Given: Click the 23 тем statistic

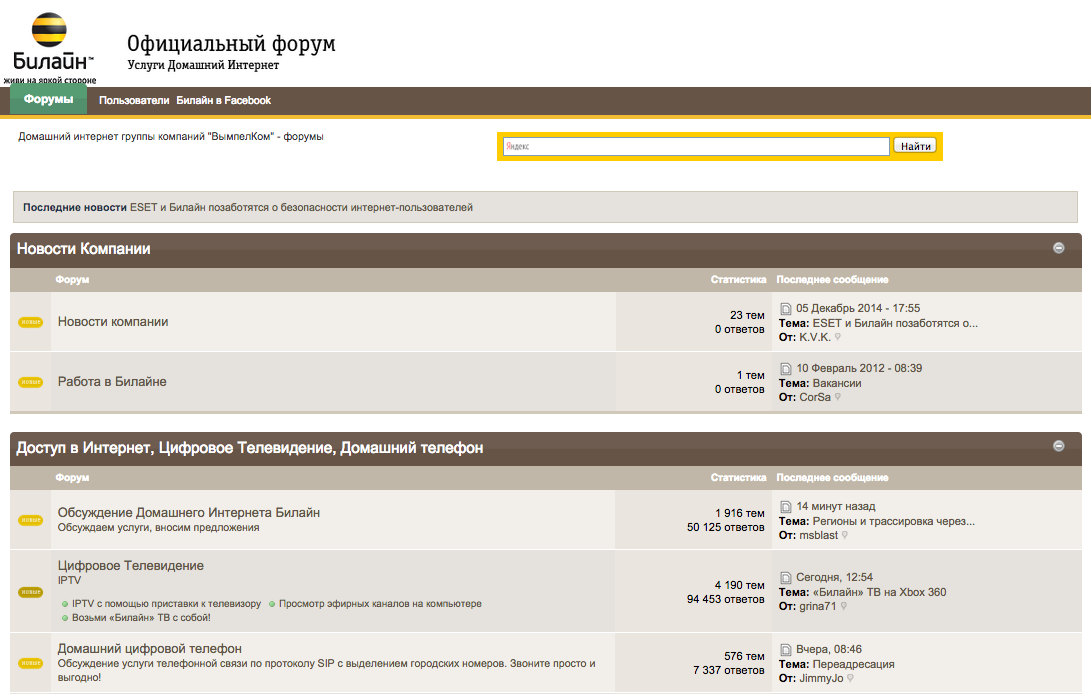Looking at the screenshot, I should point(747,315).
